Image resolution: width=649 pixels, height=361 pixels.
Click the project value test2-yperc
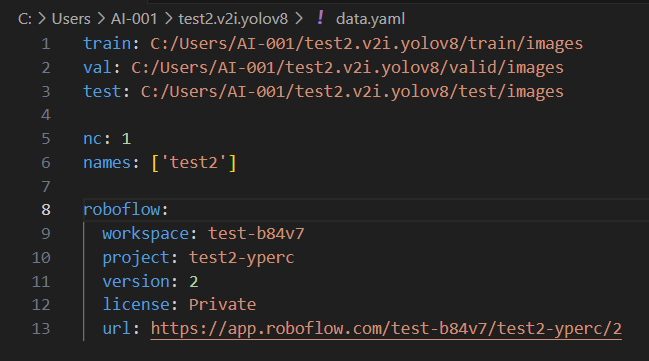pyautogui.click(x=242, y=258)
